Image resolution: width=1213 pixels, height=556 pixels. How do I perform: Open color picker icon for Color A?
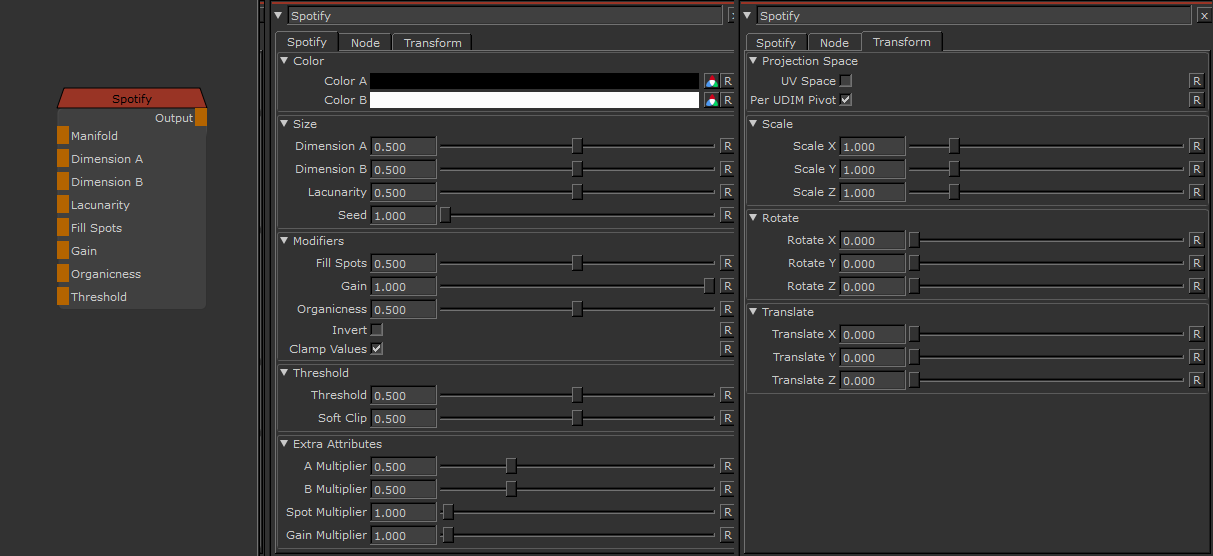point(711,81)
